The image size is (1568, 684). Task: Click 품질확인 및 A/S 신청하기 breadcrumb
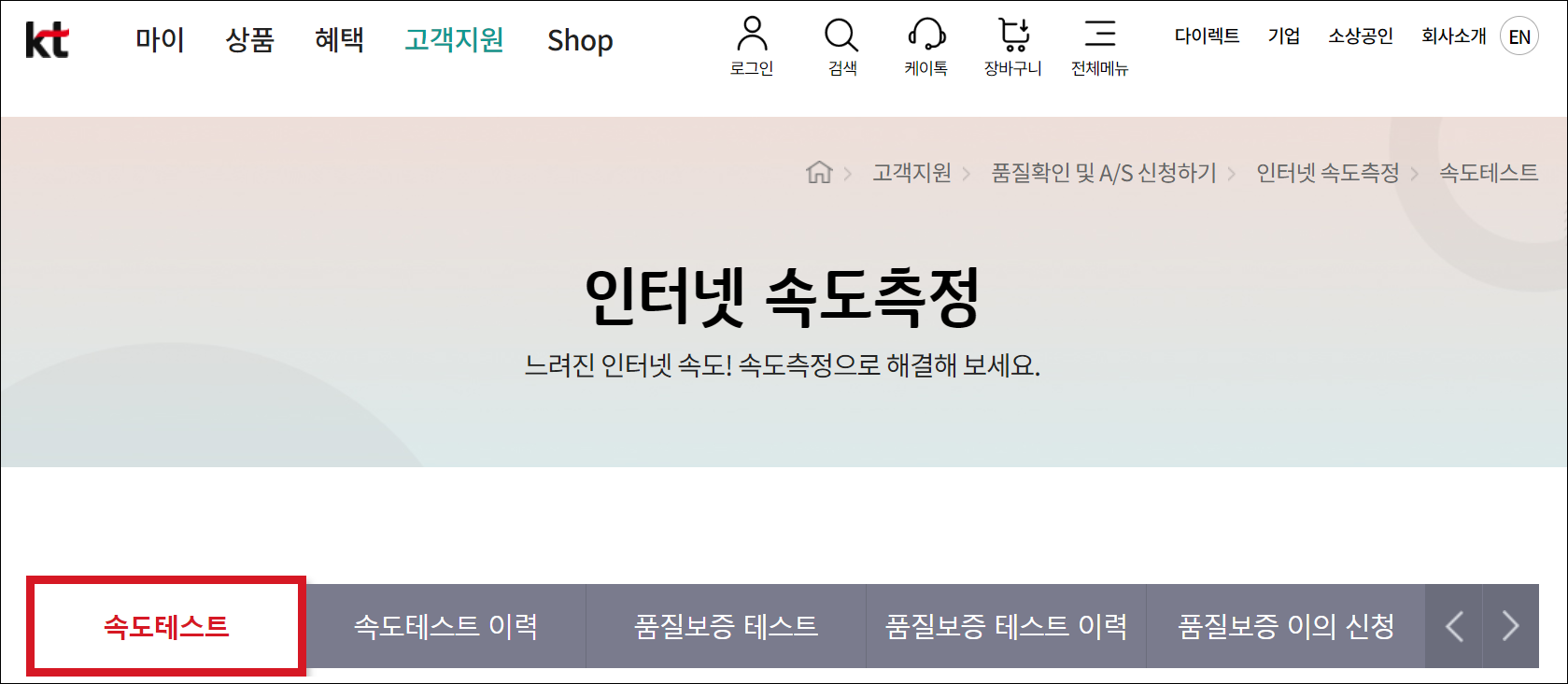click(x=1104, y=173)
